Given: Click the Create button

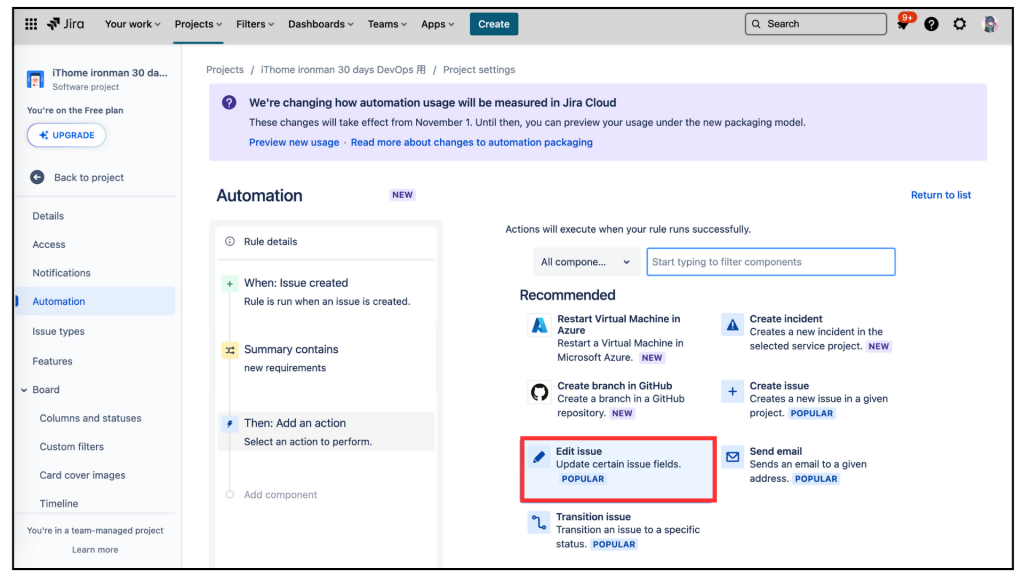Looking at the screenshot, I should coord(494,24).
